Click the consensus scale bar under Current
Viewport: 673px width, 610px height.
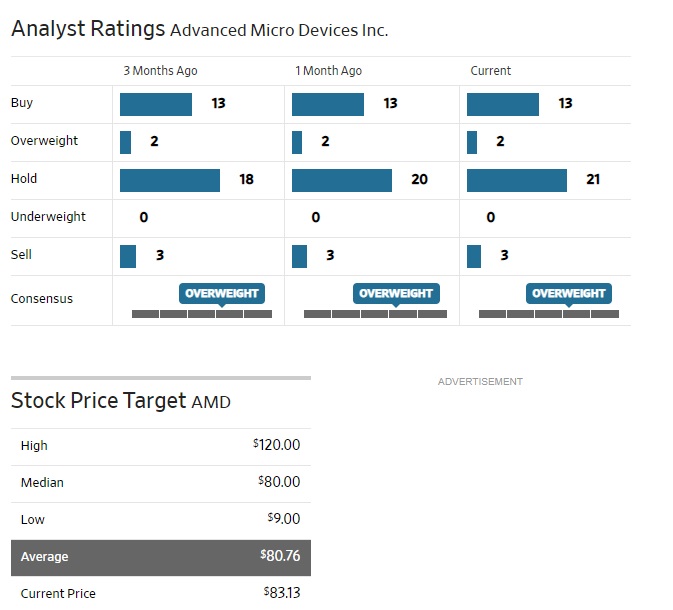548,314
